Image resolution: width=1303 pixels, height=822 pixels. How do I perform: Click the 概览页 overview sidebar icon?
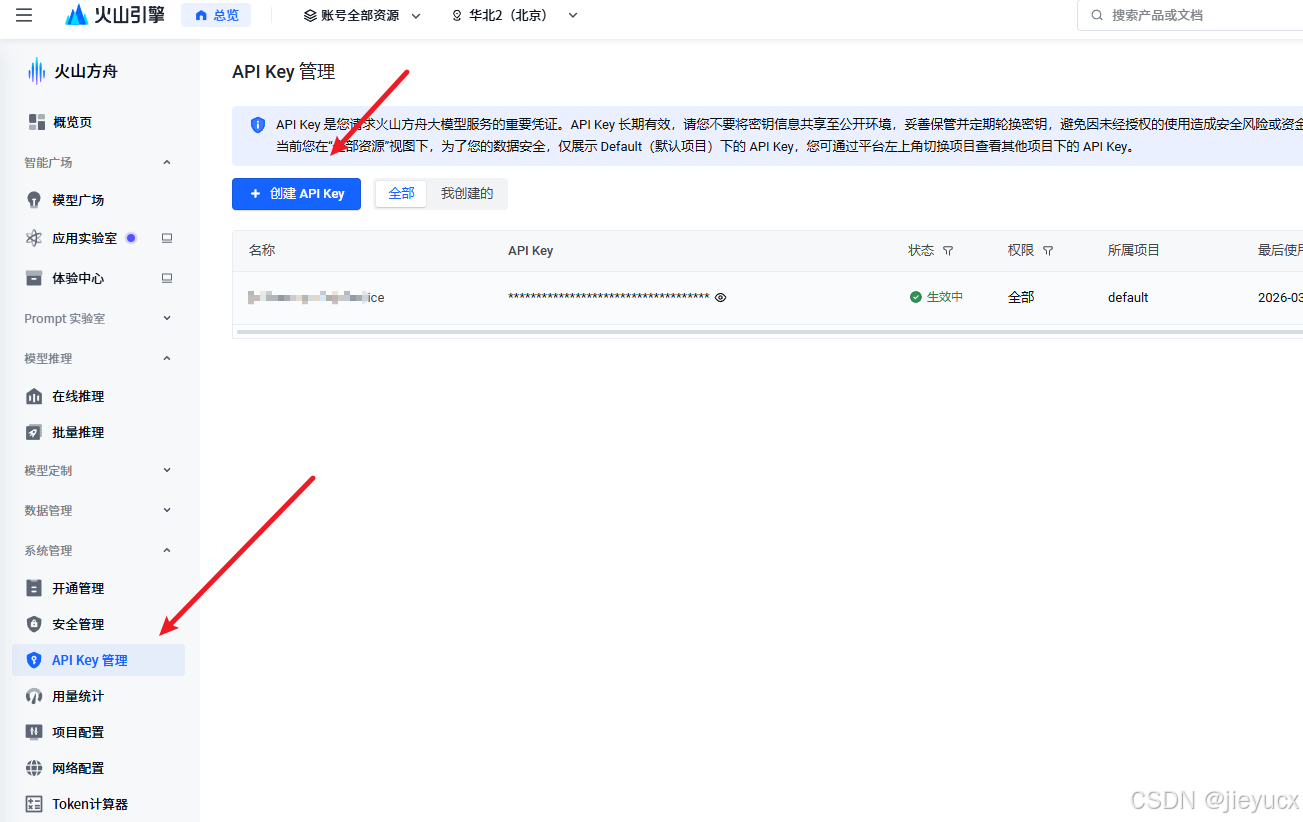[x=37, y=122]
